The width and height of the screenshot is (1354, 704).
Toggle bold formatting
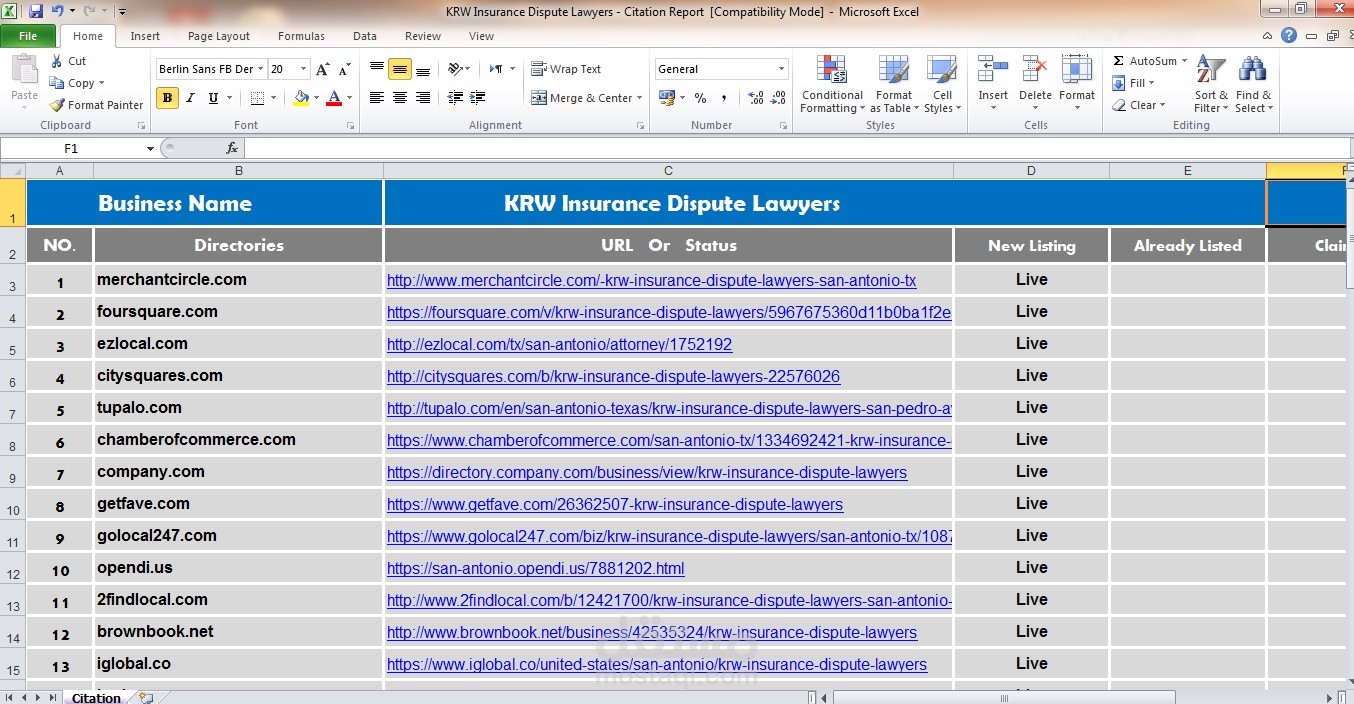point(166,99)
